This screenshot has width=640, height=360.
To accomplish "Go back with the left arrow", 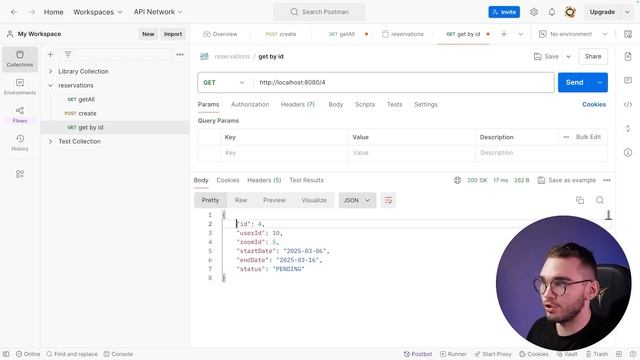I will (x=14, y=12).
